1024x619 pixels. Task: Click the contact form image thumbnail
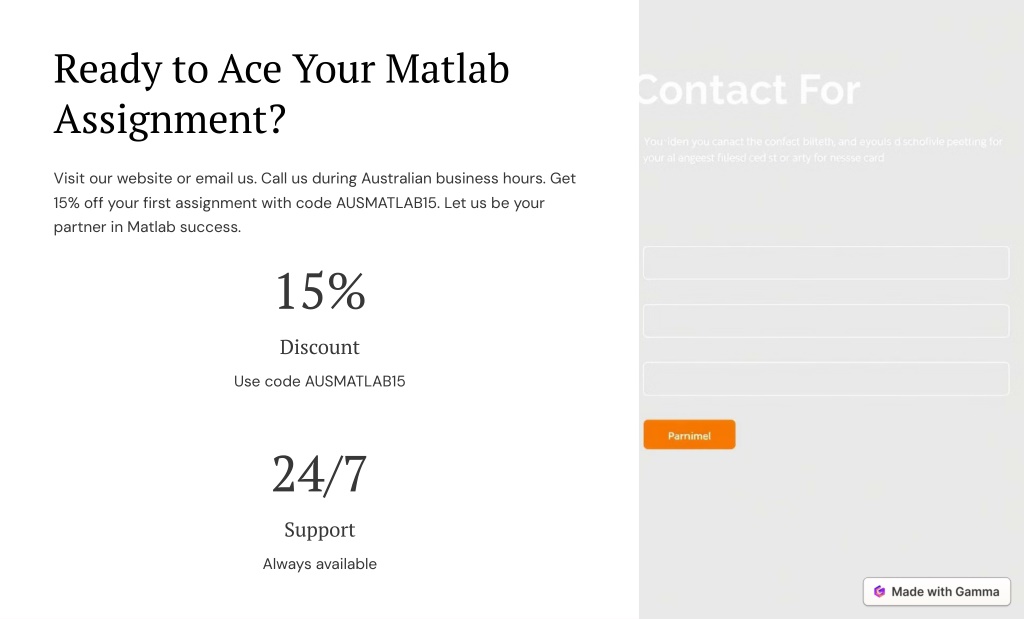(831, 310)
